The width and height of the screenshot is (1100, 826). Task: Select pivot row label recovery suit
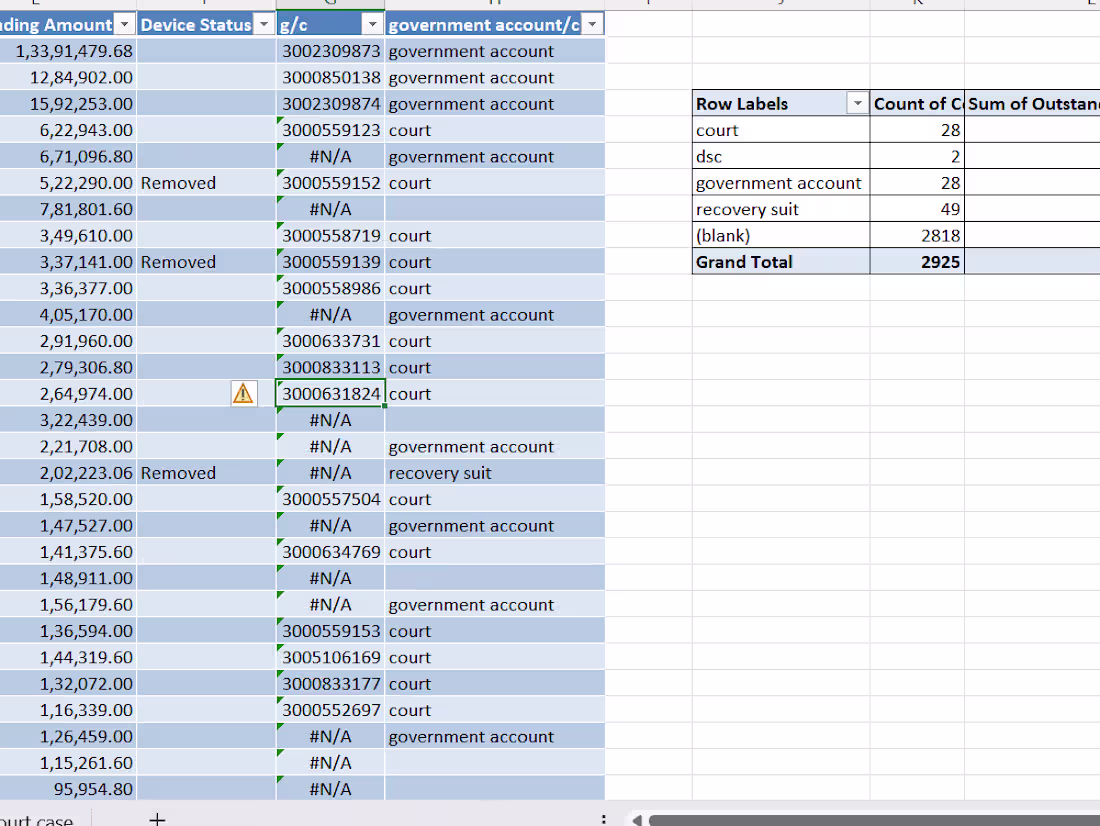[781, 209]
